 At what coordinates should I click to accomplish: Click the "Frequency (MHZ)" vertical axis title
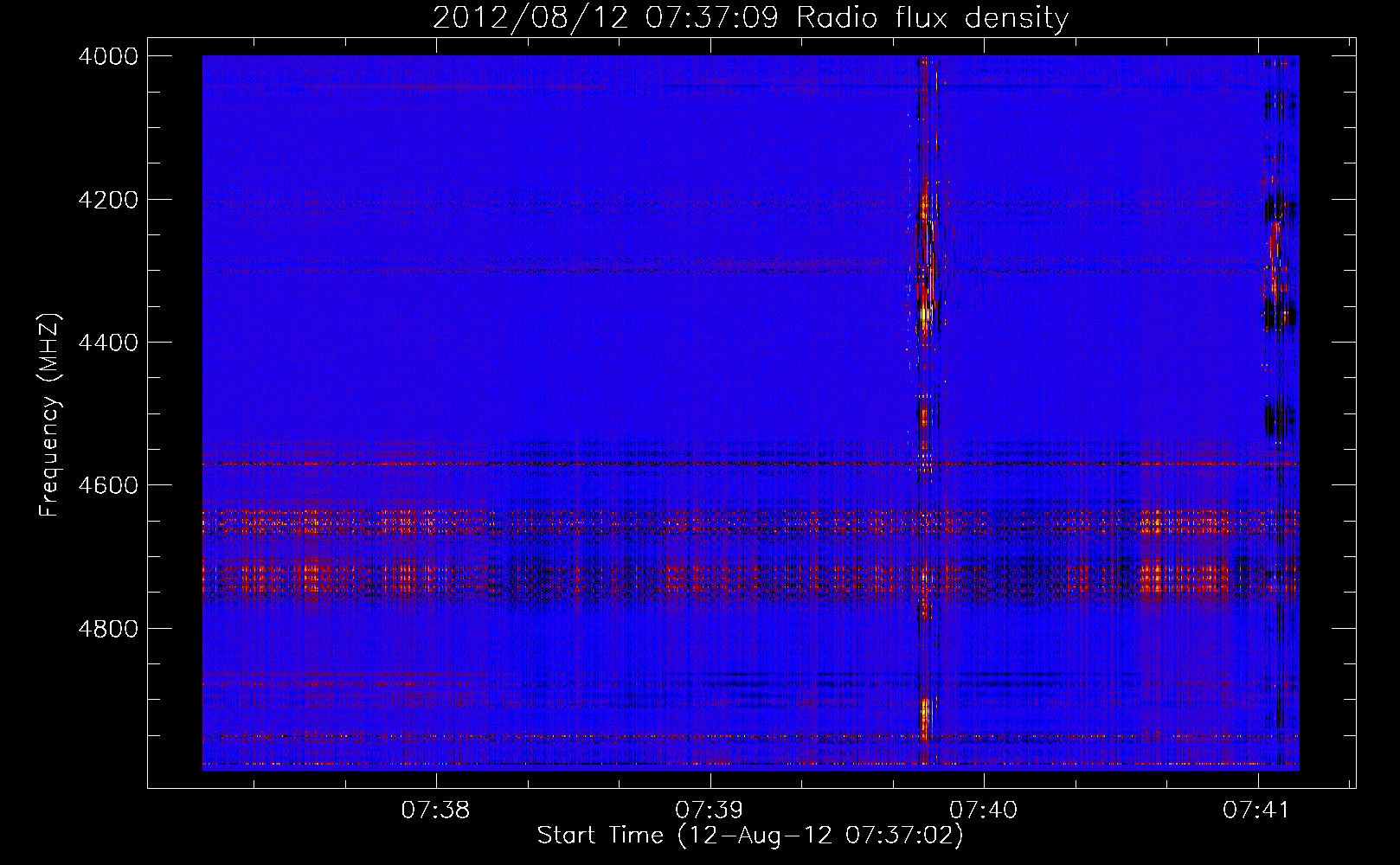50,415
